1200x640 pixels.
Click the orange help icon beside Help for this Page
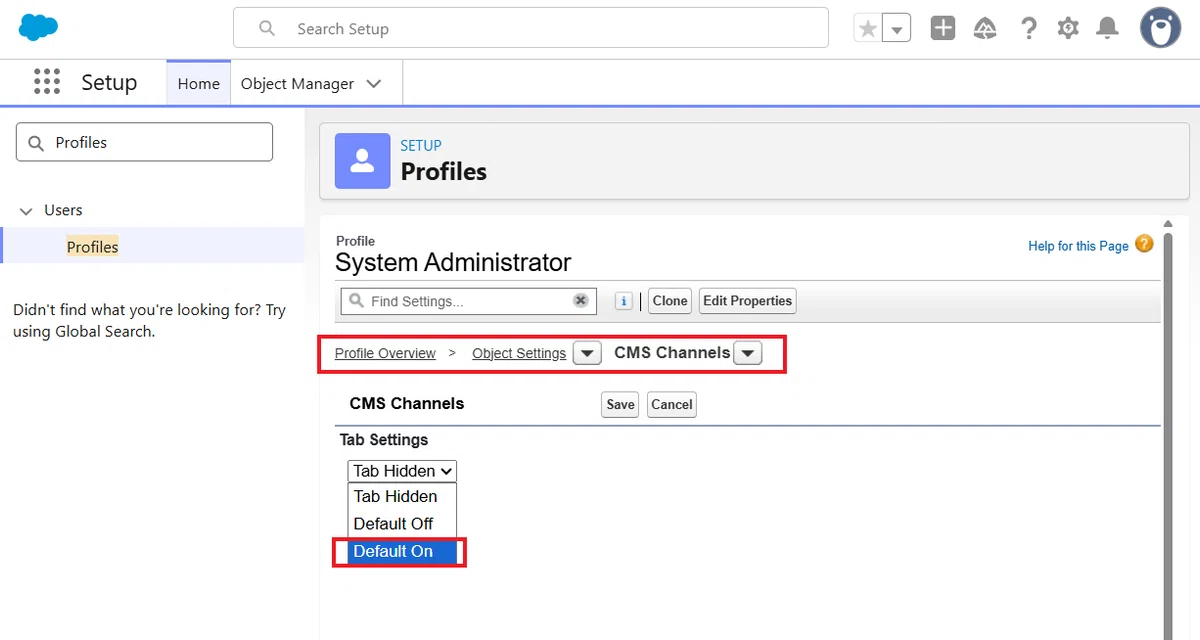tap(1144, 244)
